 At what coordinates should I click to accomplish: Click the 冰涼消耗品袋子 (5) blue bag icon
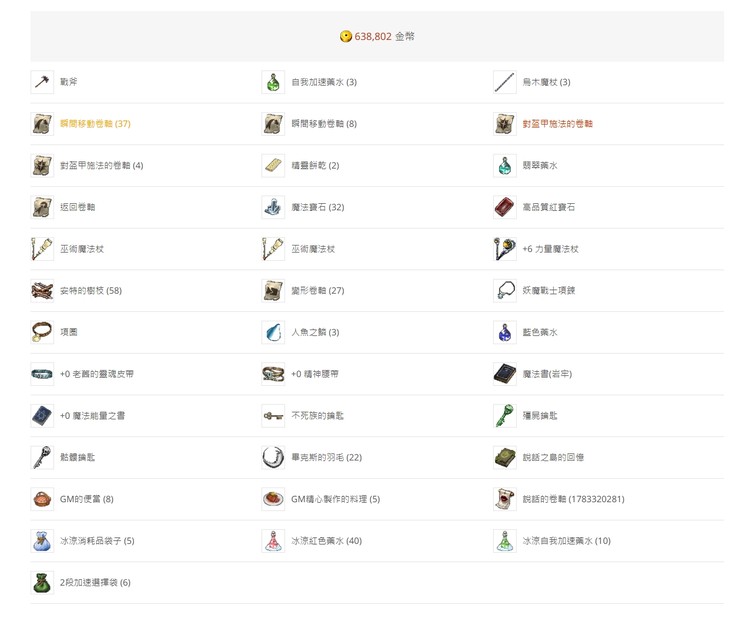coord(42,541)
